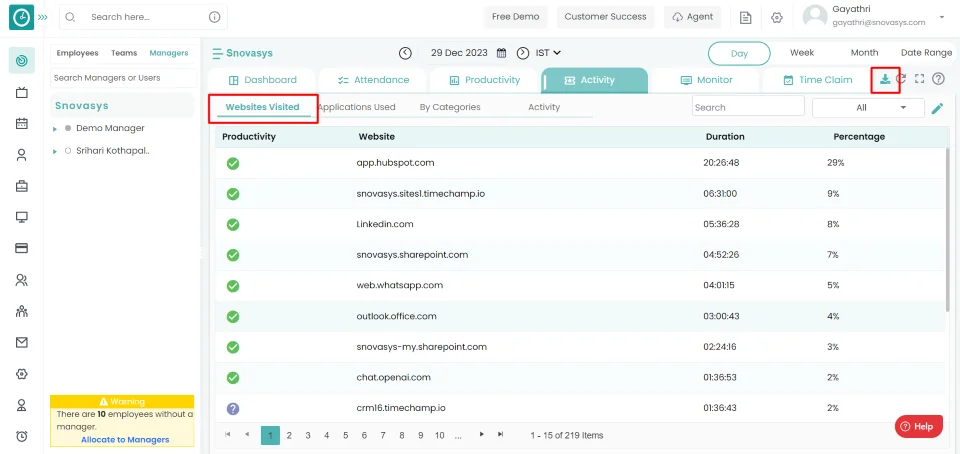The height and width of the screenshot is (454, 960).
Task: Expand Demo Manager tree node
Action: pyautogui.click(x=54, y=129)
